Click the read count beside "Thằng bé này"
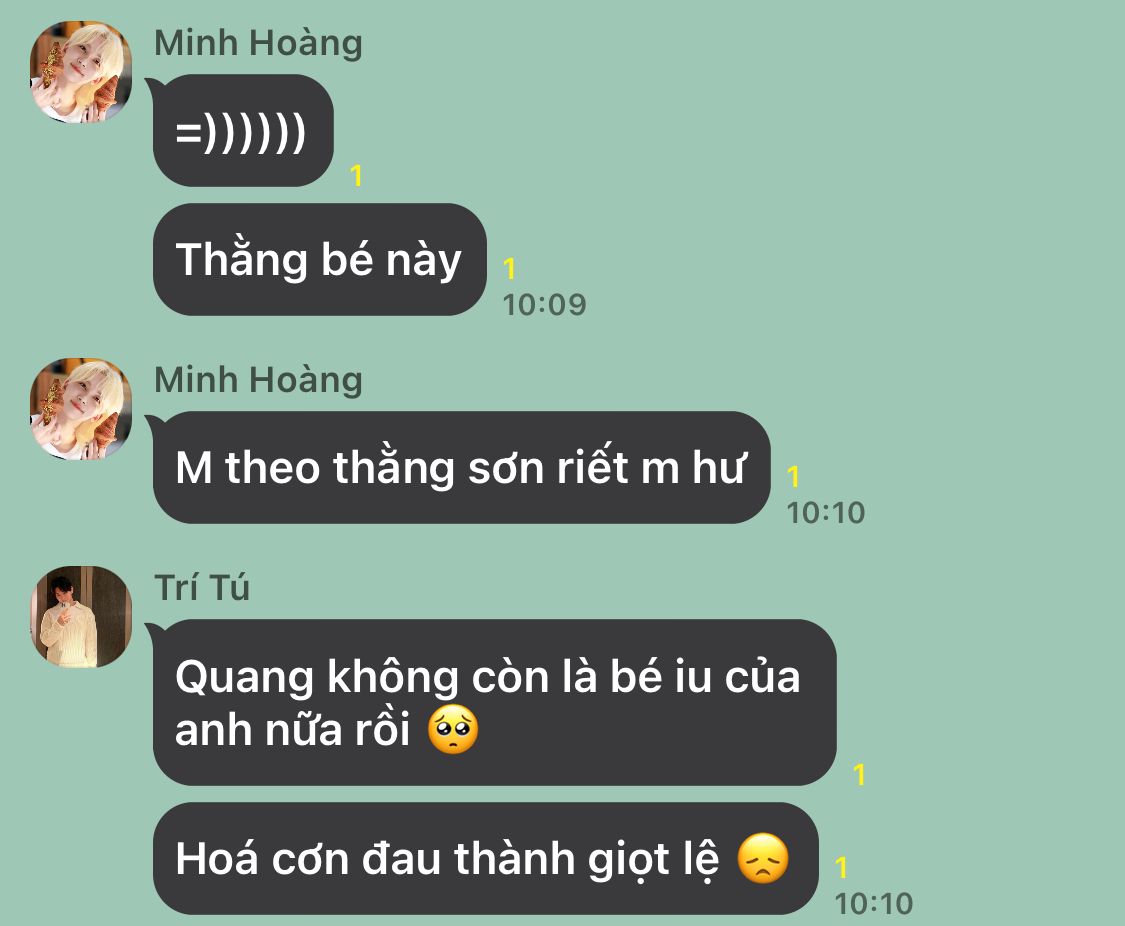 coord(509,269)
